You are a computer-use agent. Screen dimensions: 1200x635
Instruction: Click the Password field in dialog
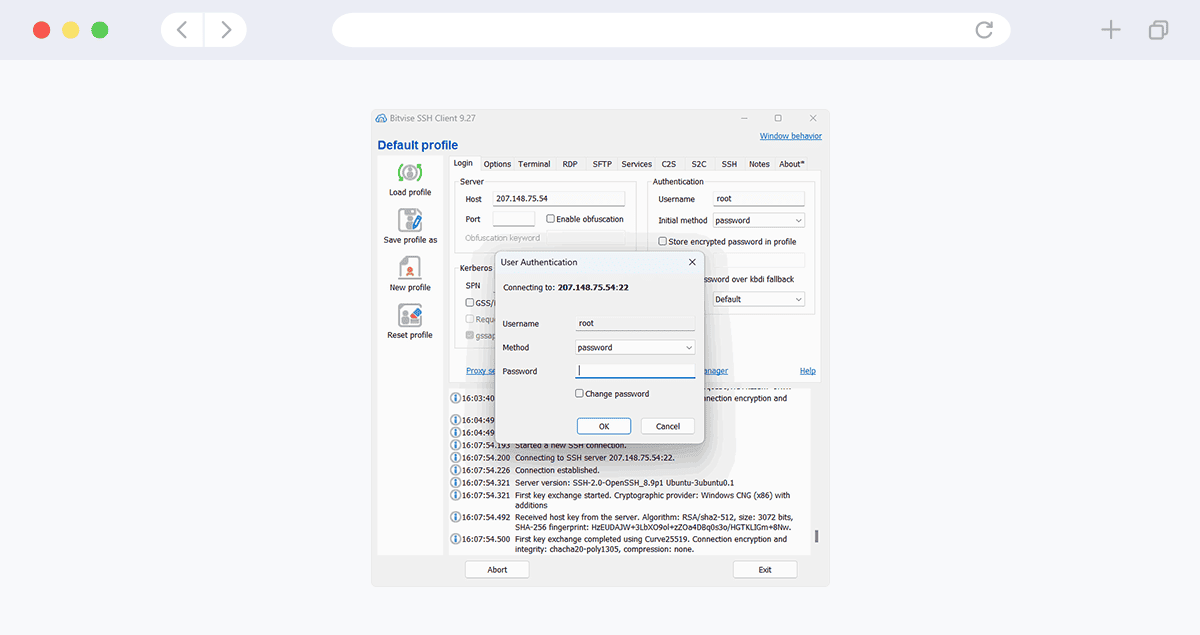(x=635, y=371)
